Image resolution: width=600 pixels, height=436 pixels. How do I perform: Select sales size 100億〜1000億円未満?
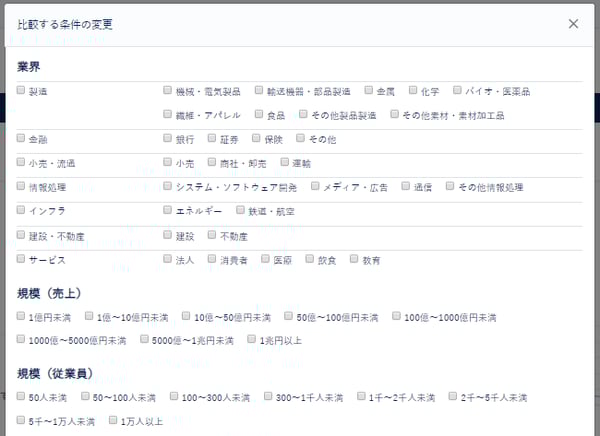(396, 316)
